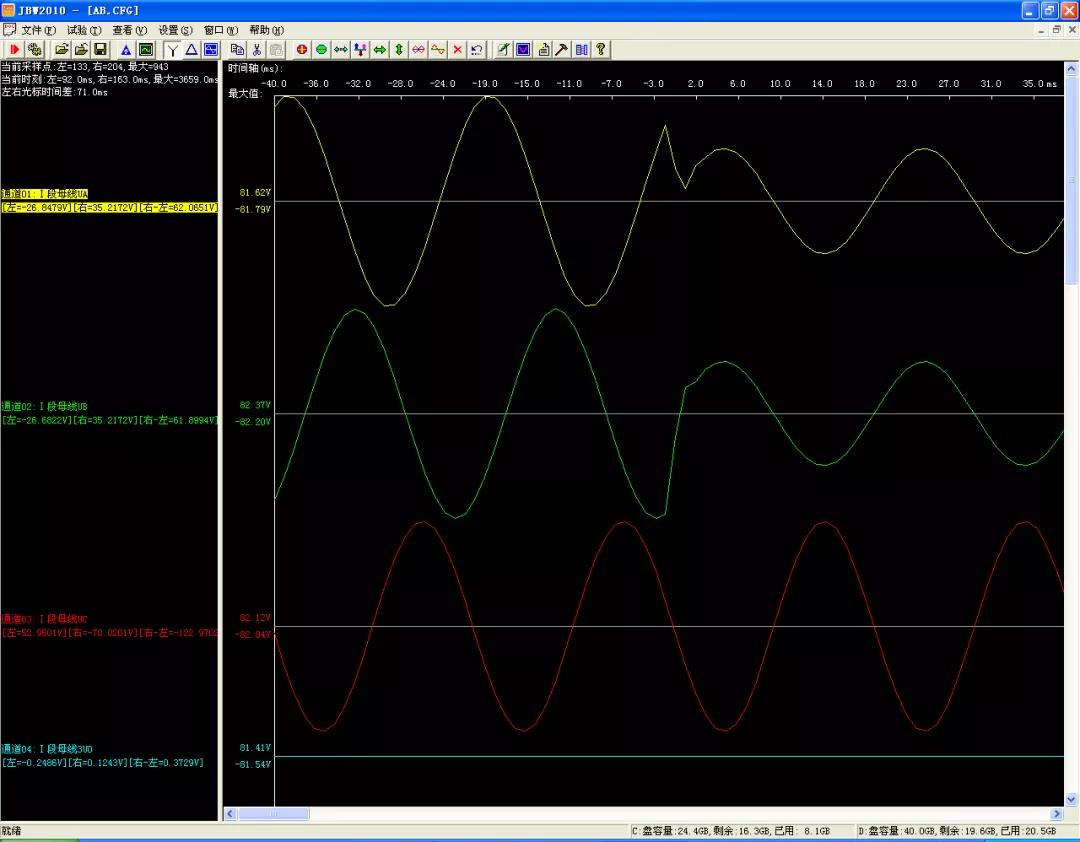Click the save floppy disk icon
This screenshot has width=1080, height=842.
pyautogui.click(x=100, y=49)
